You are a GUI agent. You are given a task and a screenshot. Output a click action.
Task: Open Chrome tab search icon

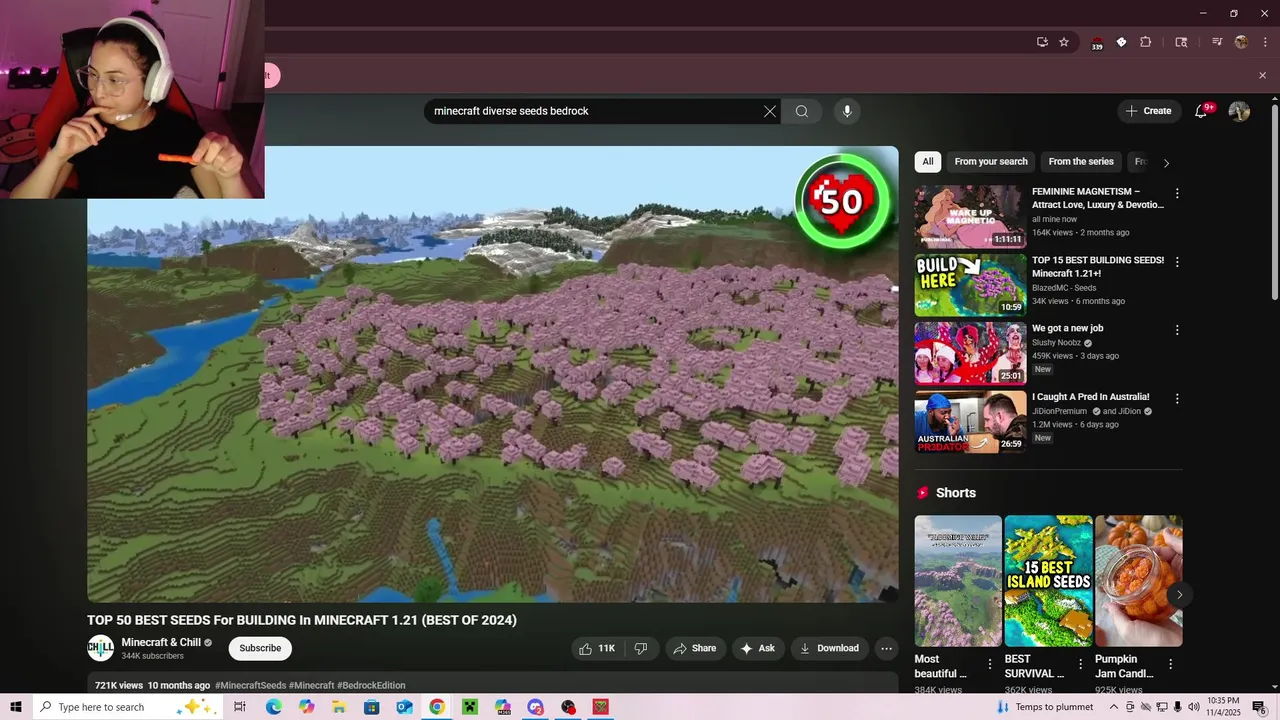pyautogui.click(x=1181, y=42)
